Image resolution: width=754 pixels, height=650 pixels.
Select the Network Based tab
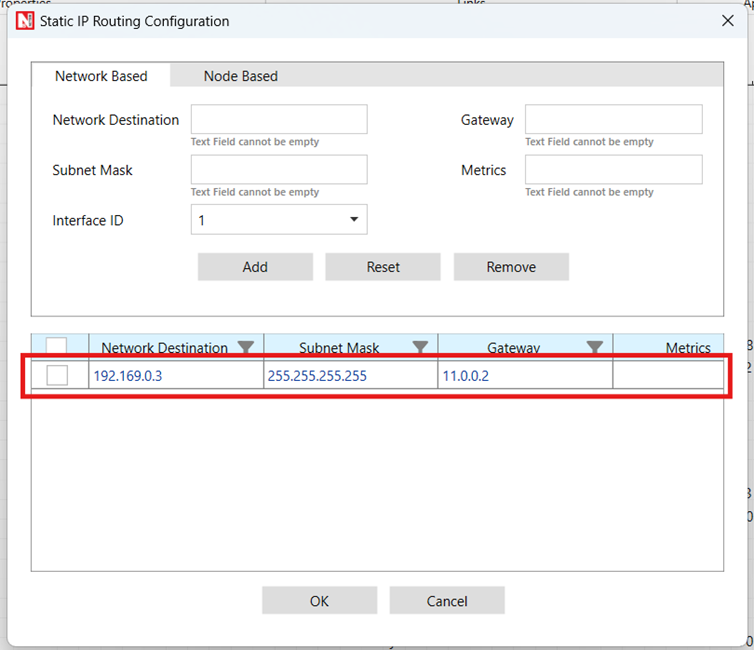click(101, 76)
